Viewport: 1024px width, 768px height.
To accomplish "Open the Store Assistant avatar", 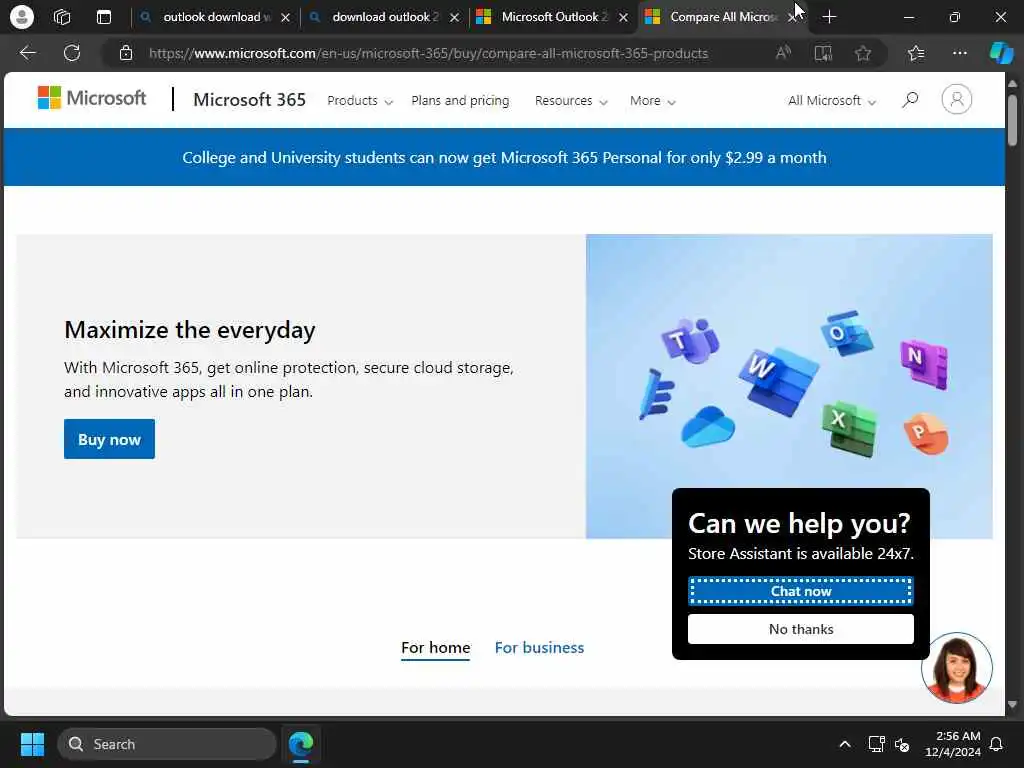I will [x=957, y=667].
